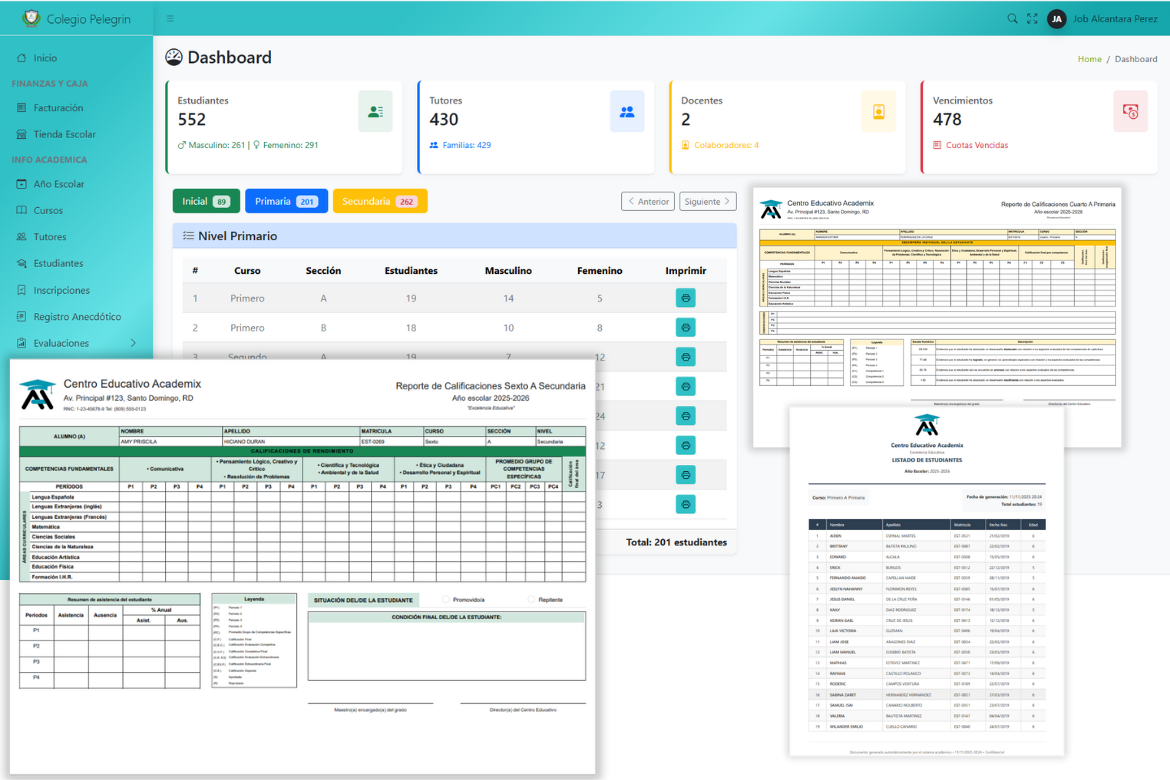This screenshot has height=780, width=1170.
Task: Switch to the Inicial level tab
Action: click(205, 201)
